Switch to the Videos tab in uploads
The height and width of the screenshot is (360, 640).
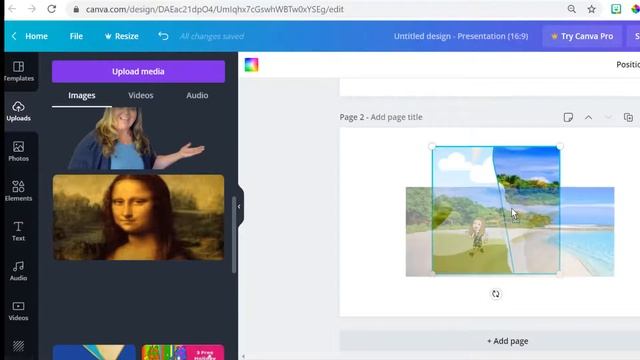click(x=141, y=96)
